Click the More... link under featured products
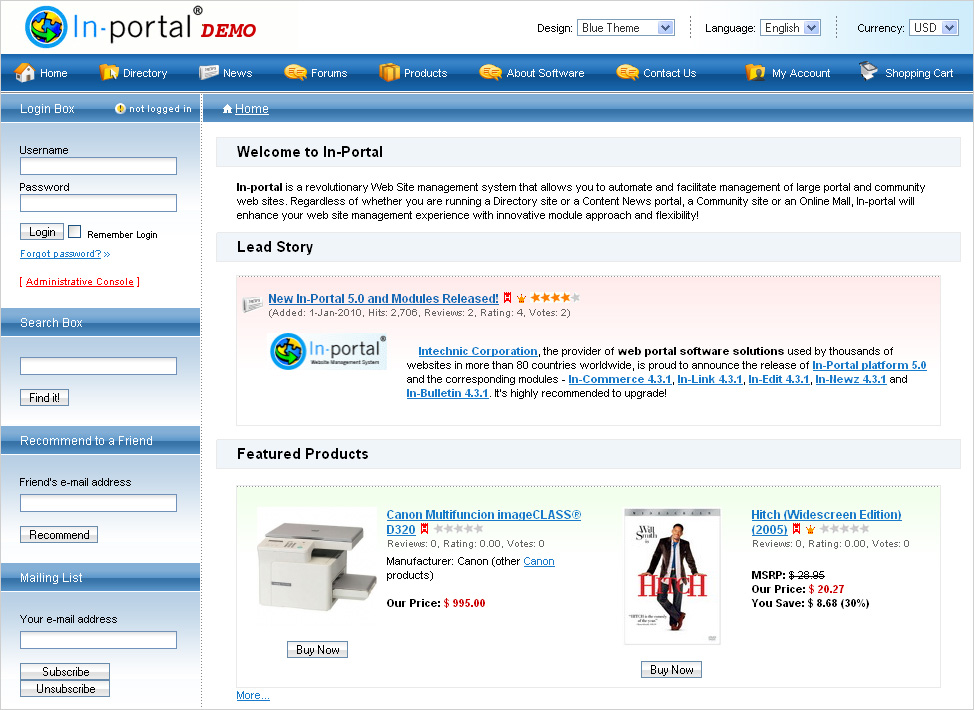The height and width of the screenshot is (710, 974). [253, 695]
